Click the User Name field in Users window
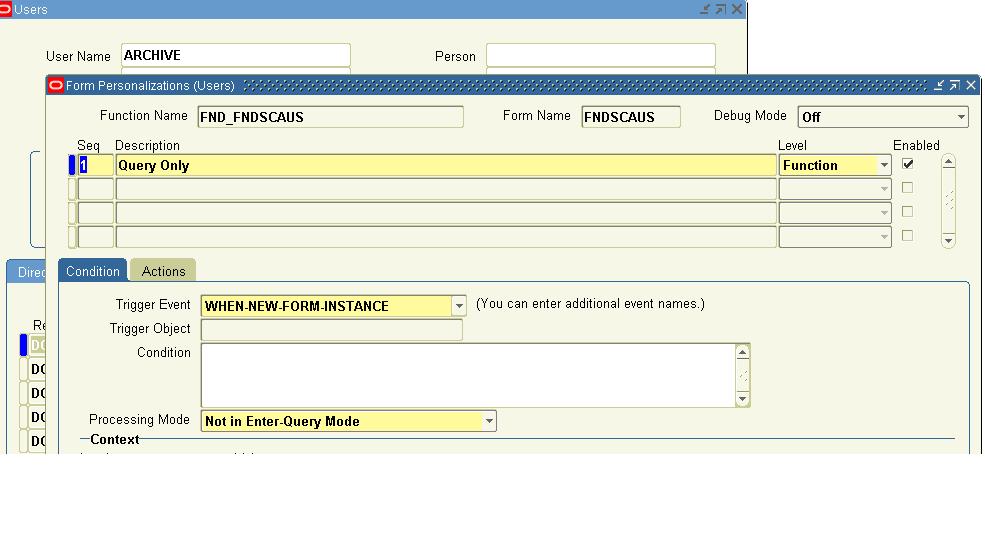The width and height of the screenshot is (985, 542). click(236, 55)
